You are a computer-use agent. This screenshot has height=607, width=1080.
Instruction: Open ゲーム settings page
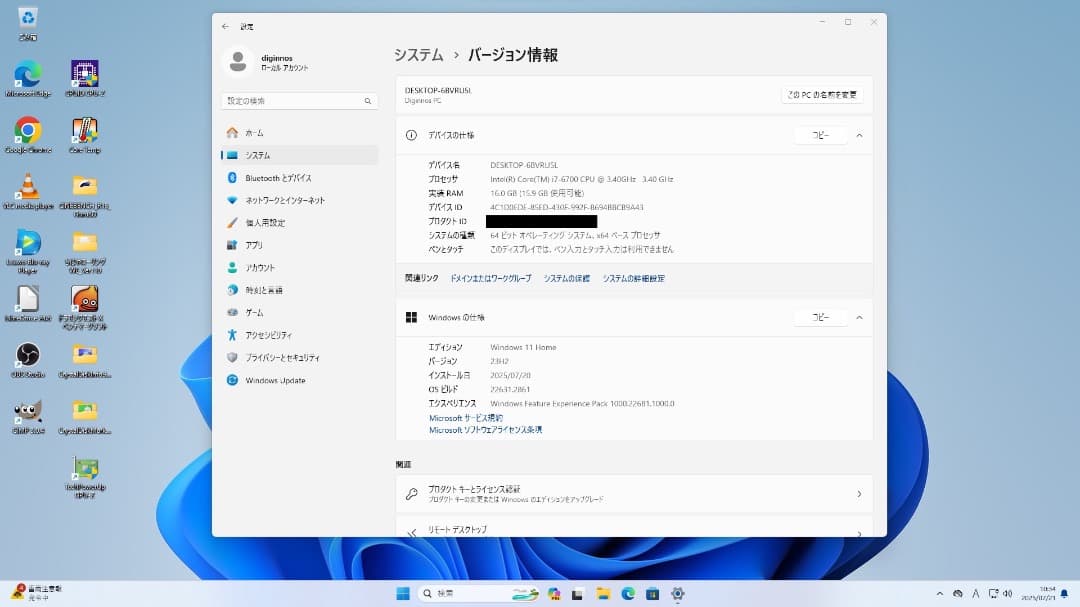coord(260,312)
